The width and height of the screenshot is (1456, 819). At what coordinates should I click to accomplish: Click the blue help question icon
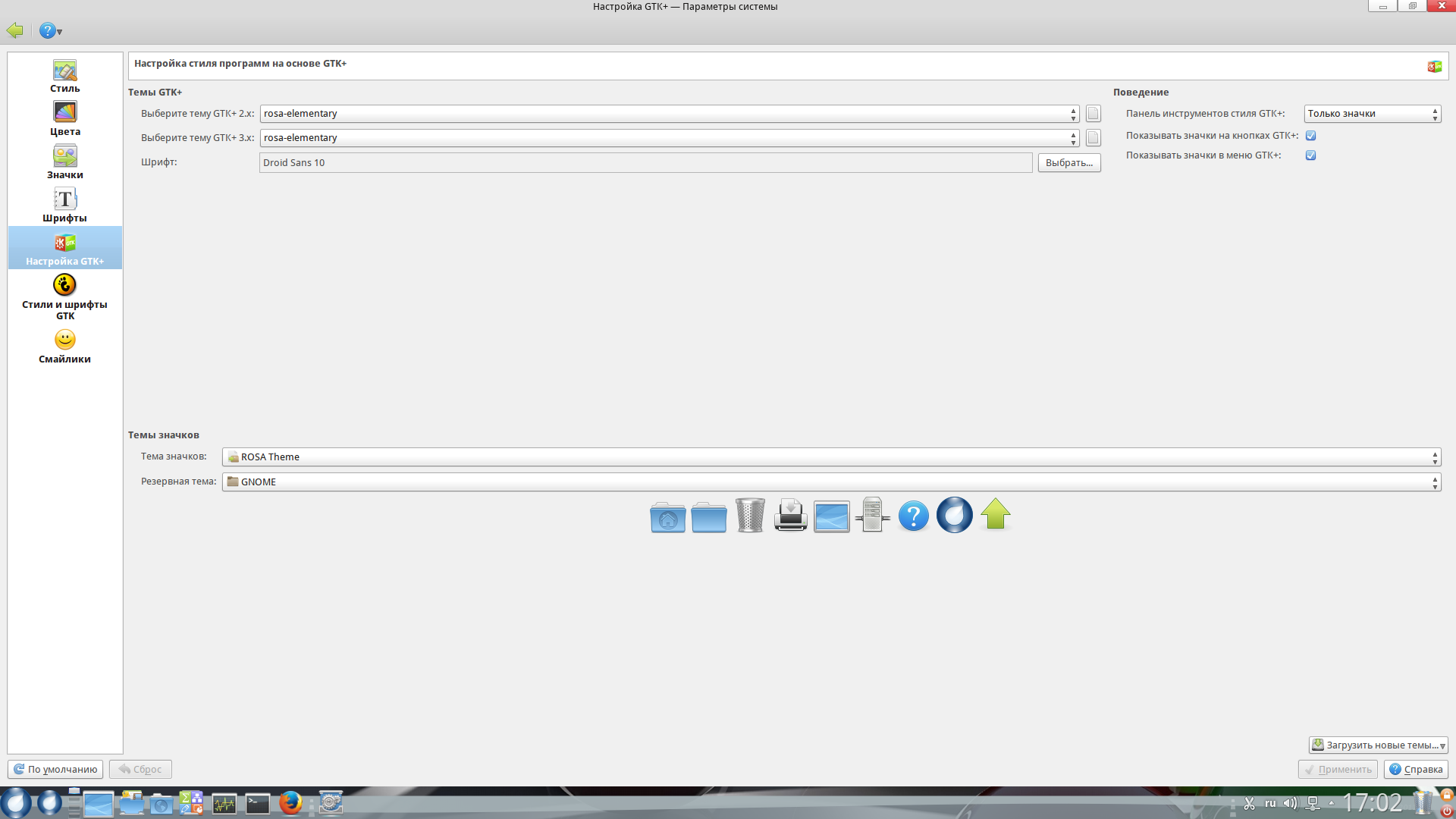pos(48,30)
